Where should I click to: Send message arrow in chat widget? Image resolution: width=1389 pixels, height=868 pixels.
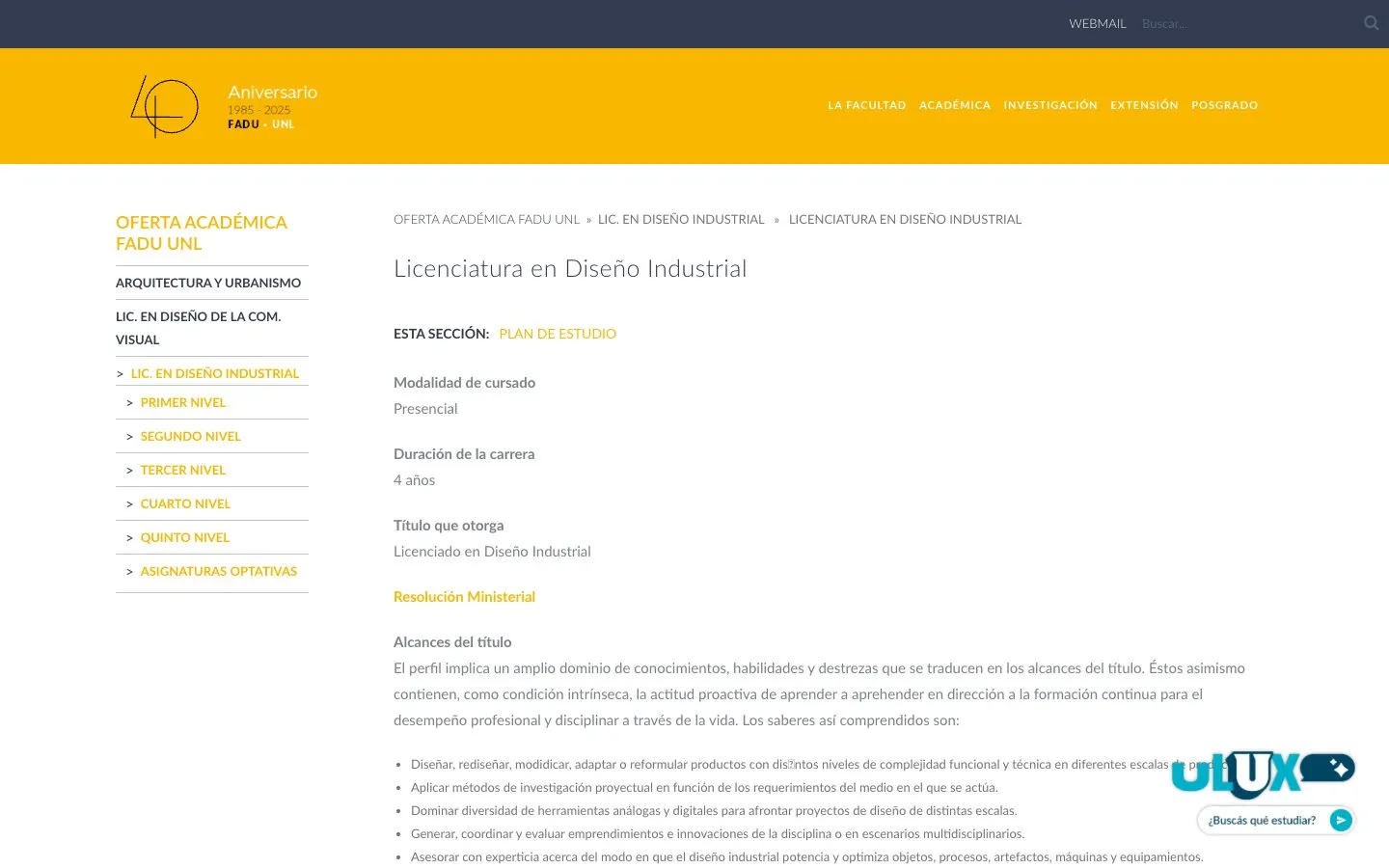1341,820
